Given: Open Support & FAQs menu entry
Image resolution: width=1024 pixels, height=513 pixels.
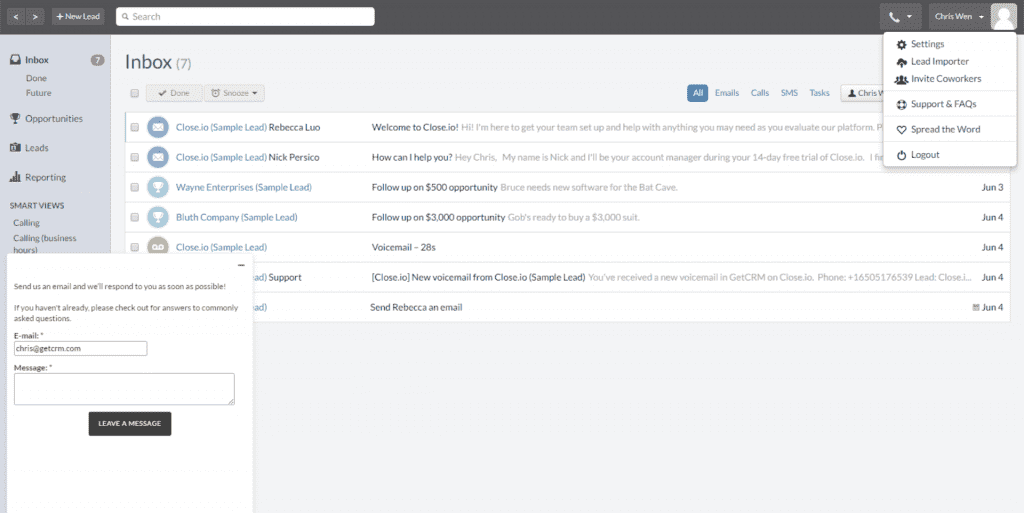Looking at the screenshot, I should click(944, 104).
